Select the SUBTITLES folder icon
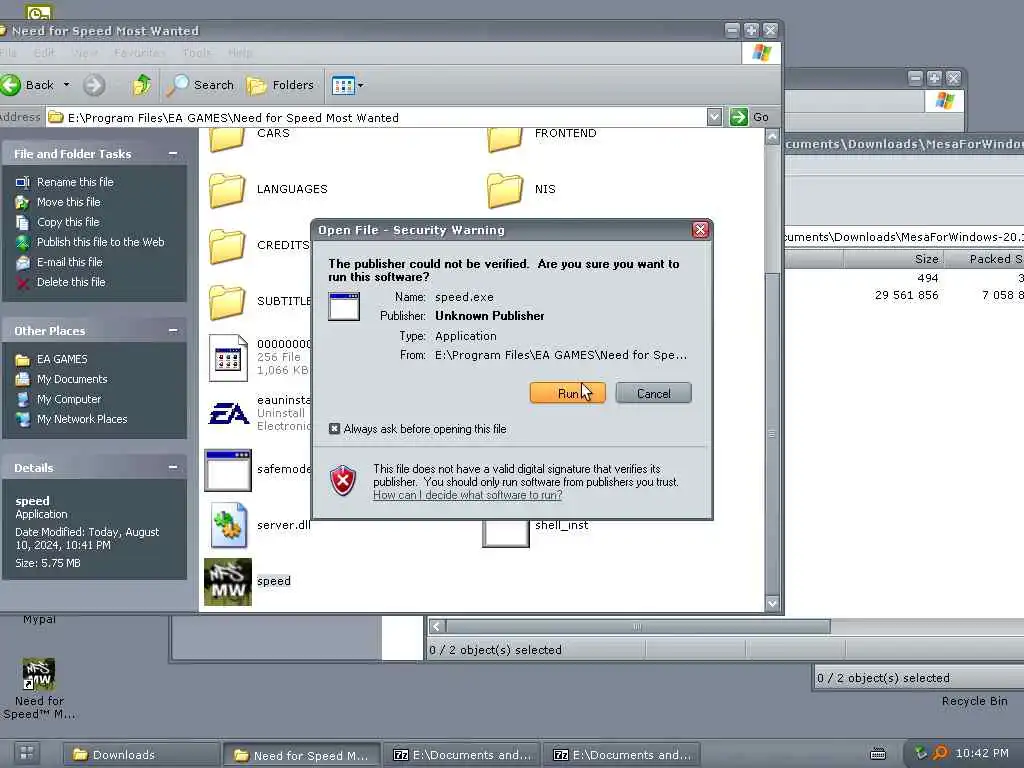The height and width of the screenshot is (768, 1024). (x=227, y=302)
